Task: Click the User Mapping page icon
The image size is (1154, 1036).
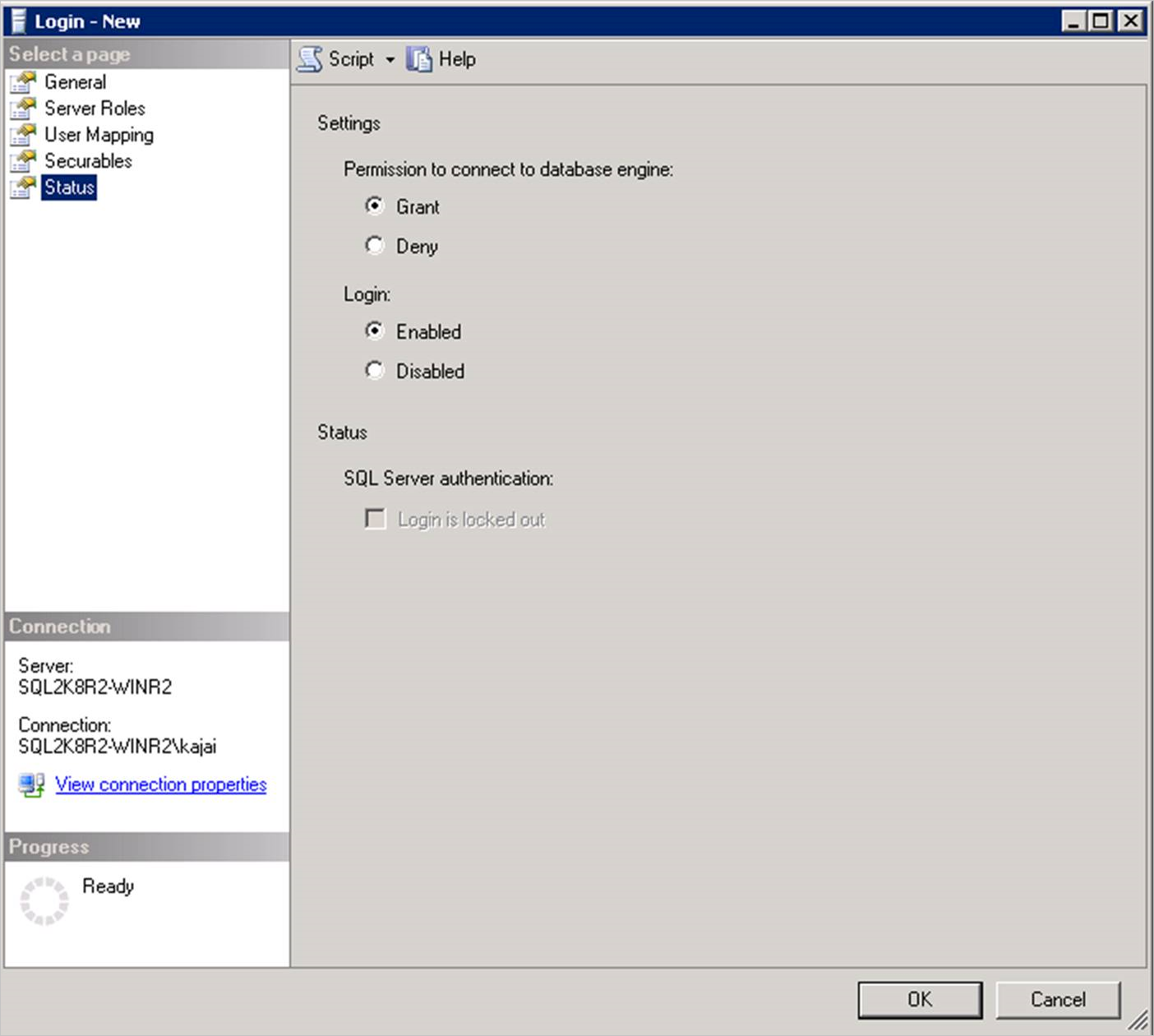Action: tap(23, 133)
